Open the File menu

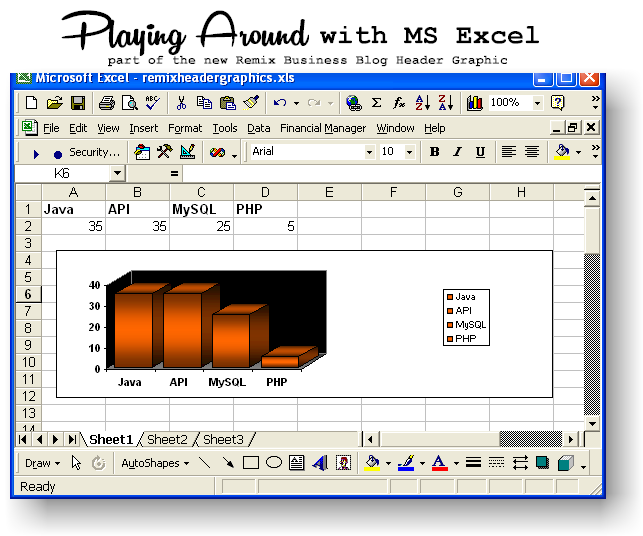click(x=51, y=128)
